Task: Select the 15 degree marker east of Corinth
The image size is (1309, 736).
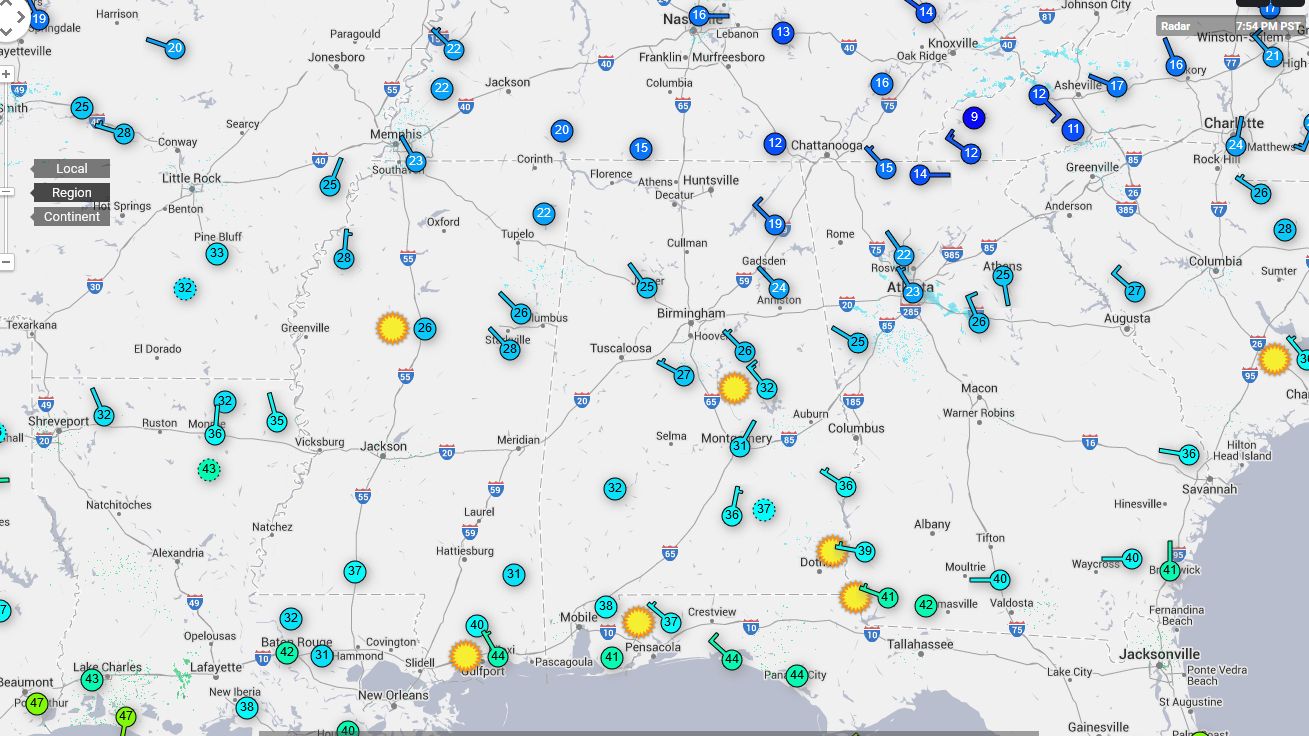Action: [641, 149]
